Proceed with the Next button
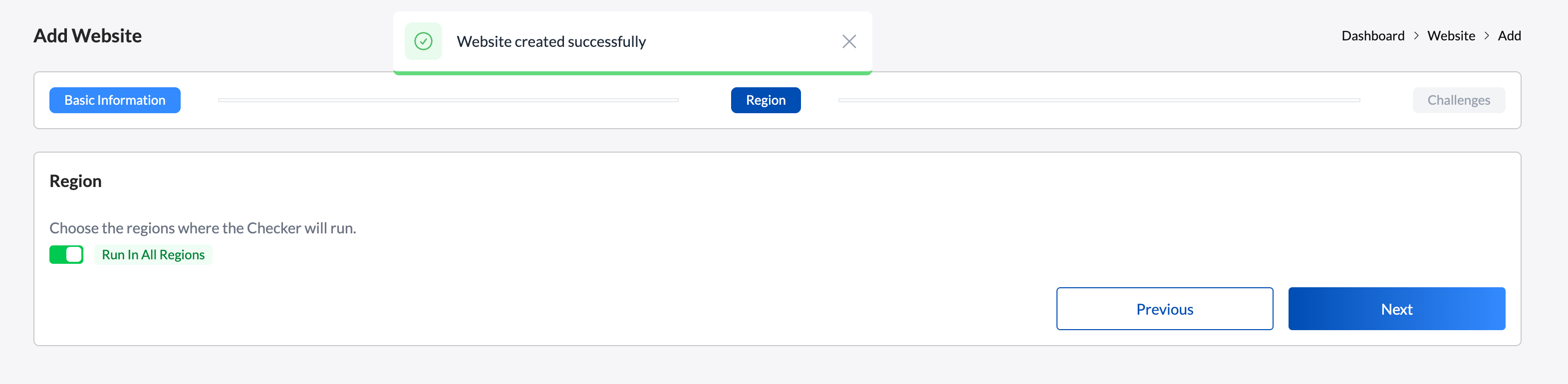 coord(1396,309)
